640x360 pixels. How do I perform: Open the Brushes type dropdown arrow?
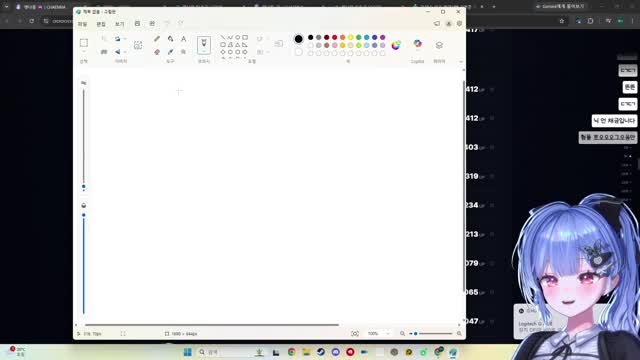204,52
